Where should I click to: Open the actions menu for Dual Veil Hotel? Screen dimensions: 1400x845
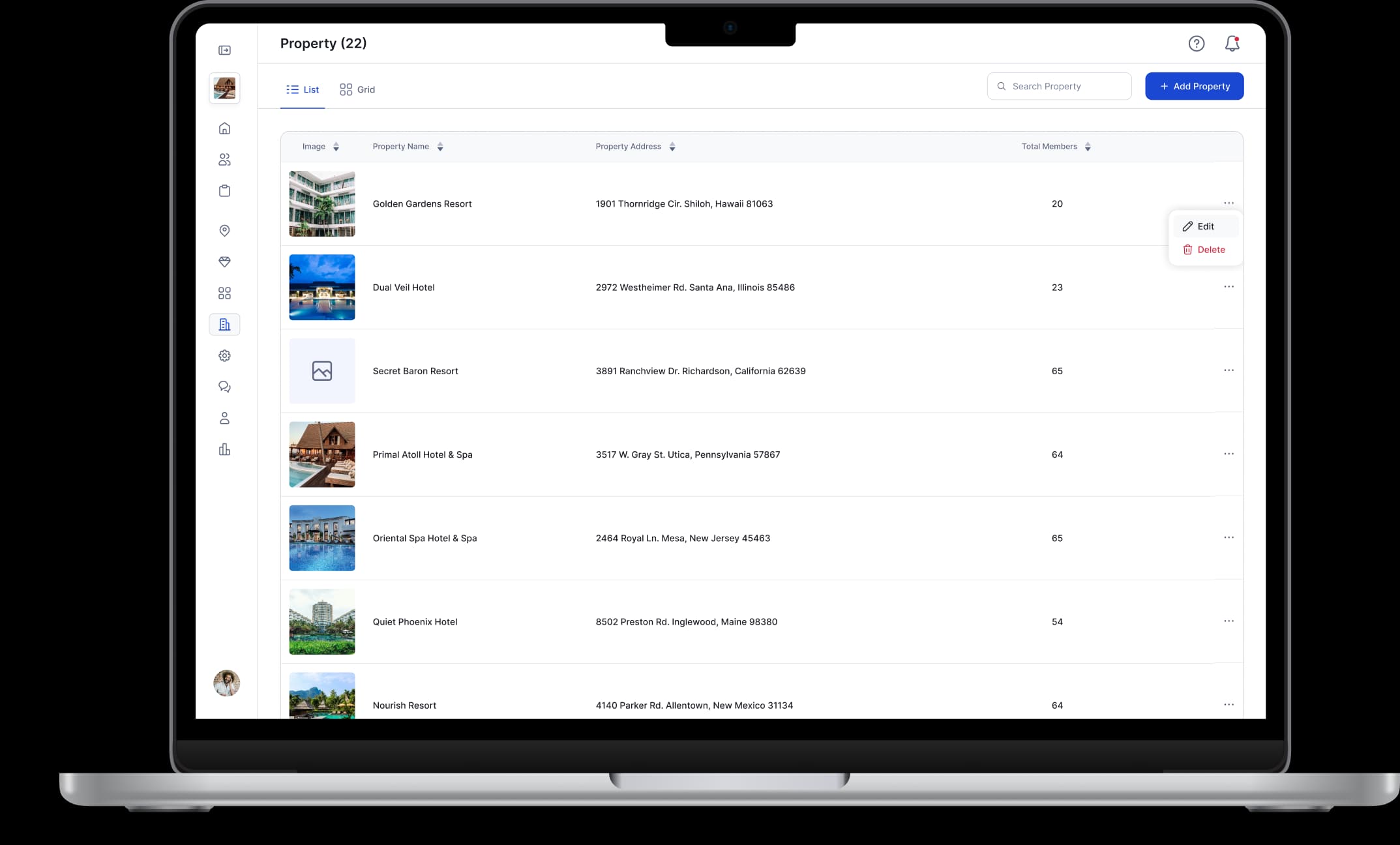(x=1229, y=287)
